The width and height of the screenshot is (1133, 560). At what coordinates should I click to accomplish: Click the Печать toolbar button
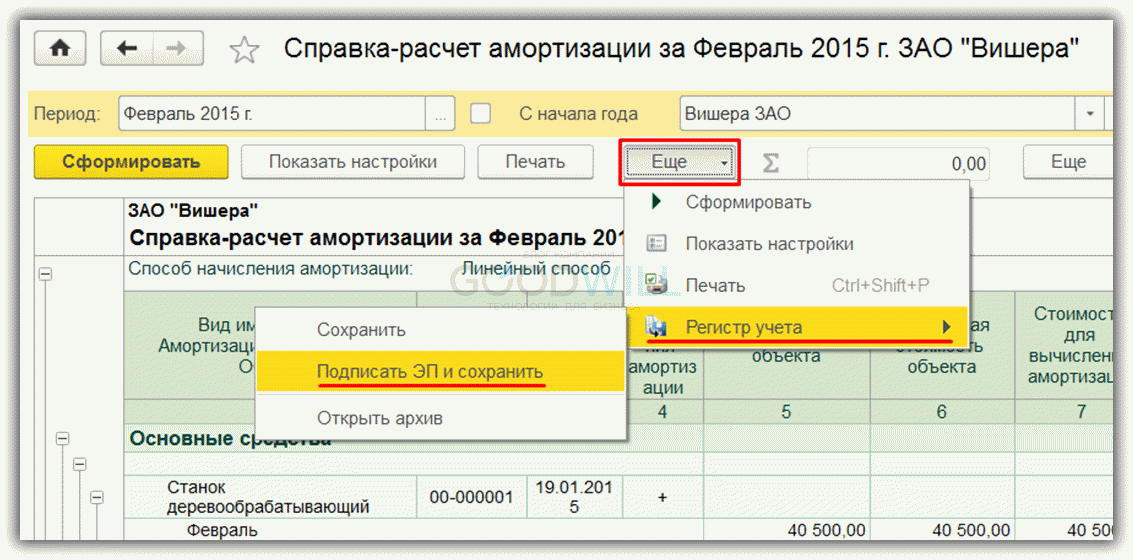[x=535, y=162]
